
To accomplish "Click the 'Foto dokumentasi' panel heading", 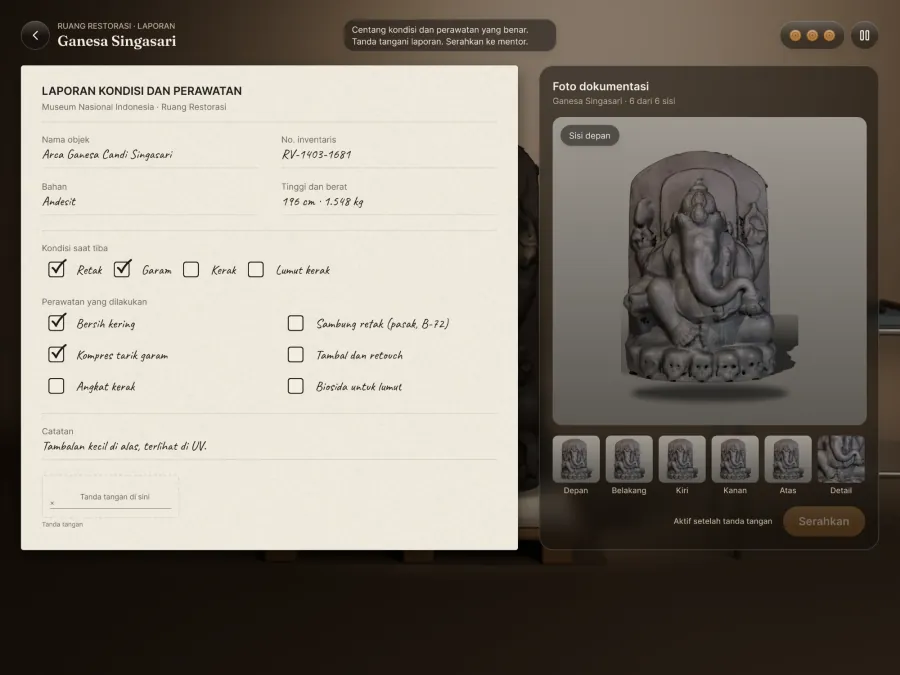I will click(x=600, y=86).
